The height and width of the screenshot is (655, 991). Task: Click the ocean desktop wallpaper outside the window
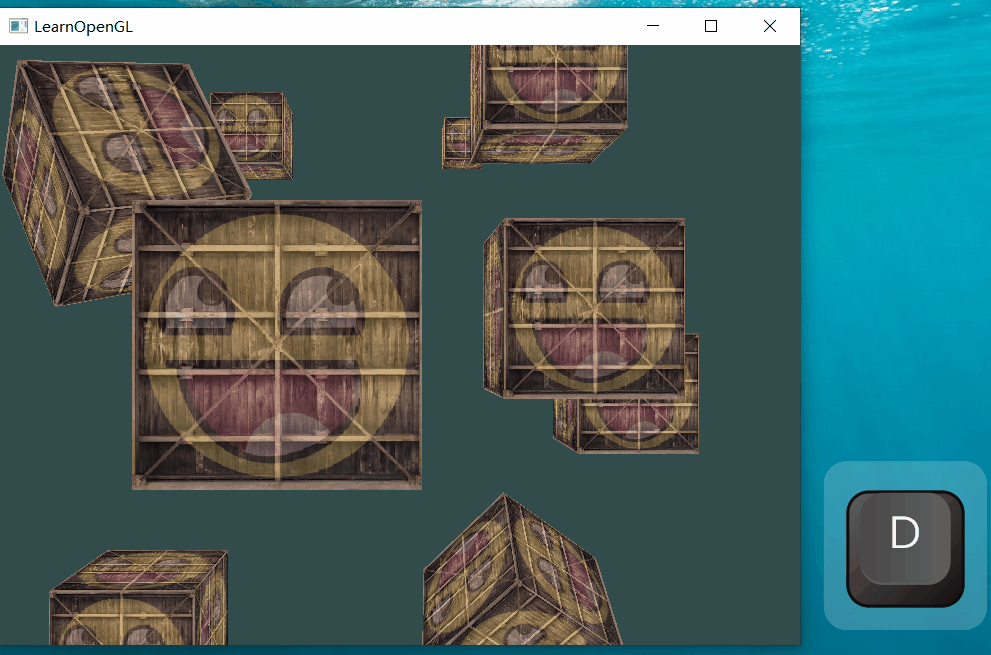point(900,250)
